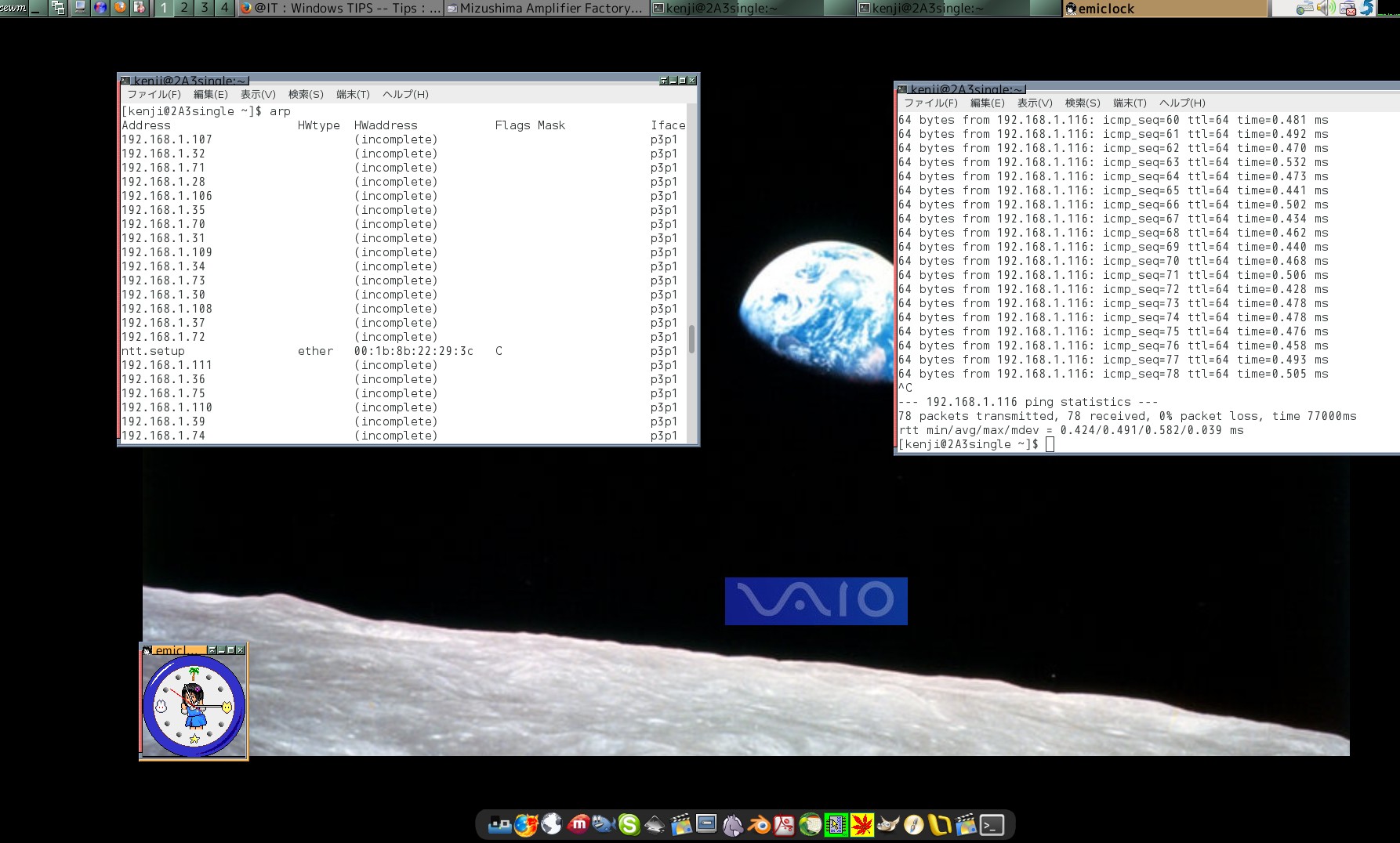Open the terminal icon in the dock
The image size is (1400, 843).
click(992, 825)
